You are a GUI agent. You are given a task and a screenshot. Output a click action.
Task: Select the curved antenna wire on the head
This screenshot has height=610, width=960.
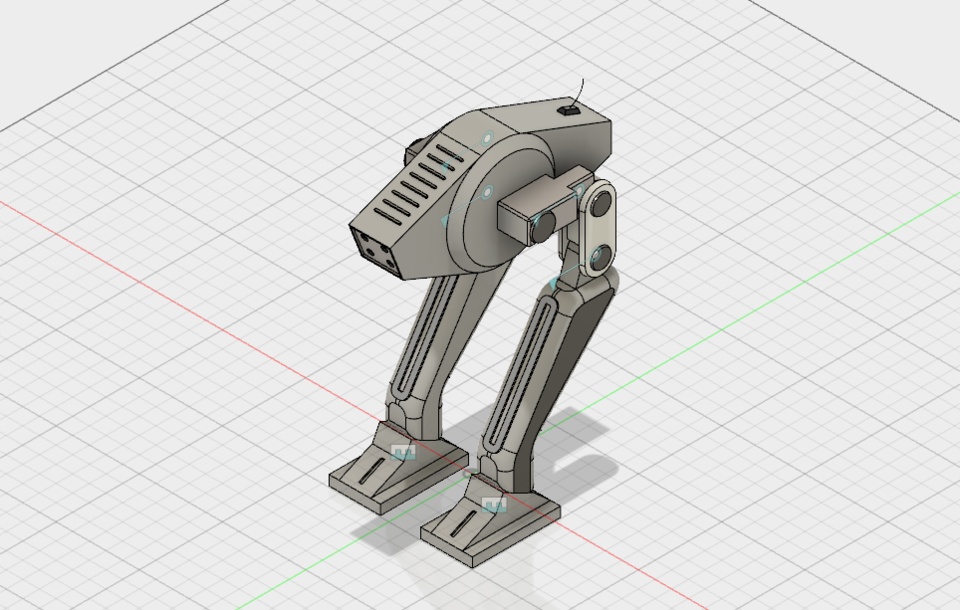point(580,92)
